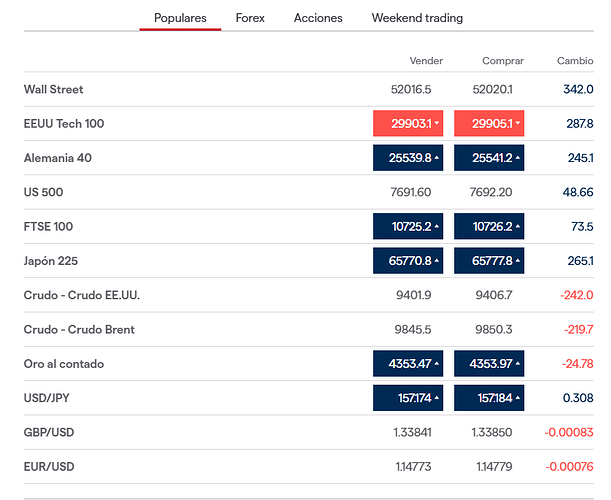Viewport: 611px width, 500px height.
Task: Click Wall Street sell price 52016.5
Action: pos(411,89)
